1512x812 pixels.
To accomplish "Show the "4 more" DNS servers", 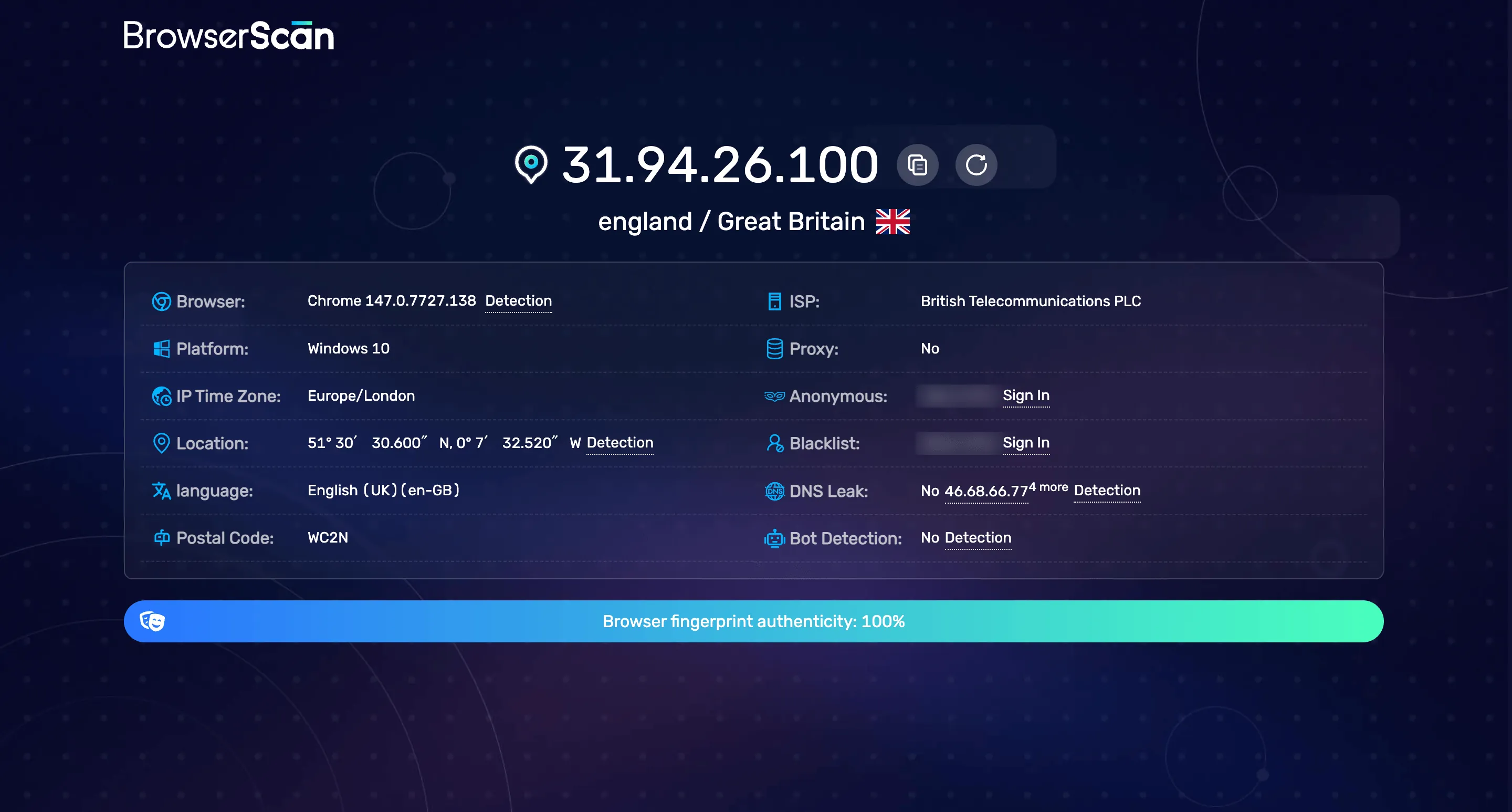I will (1048, 487).
